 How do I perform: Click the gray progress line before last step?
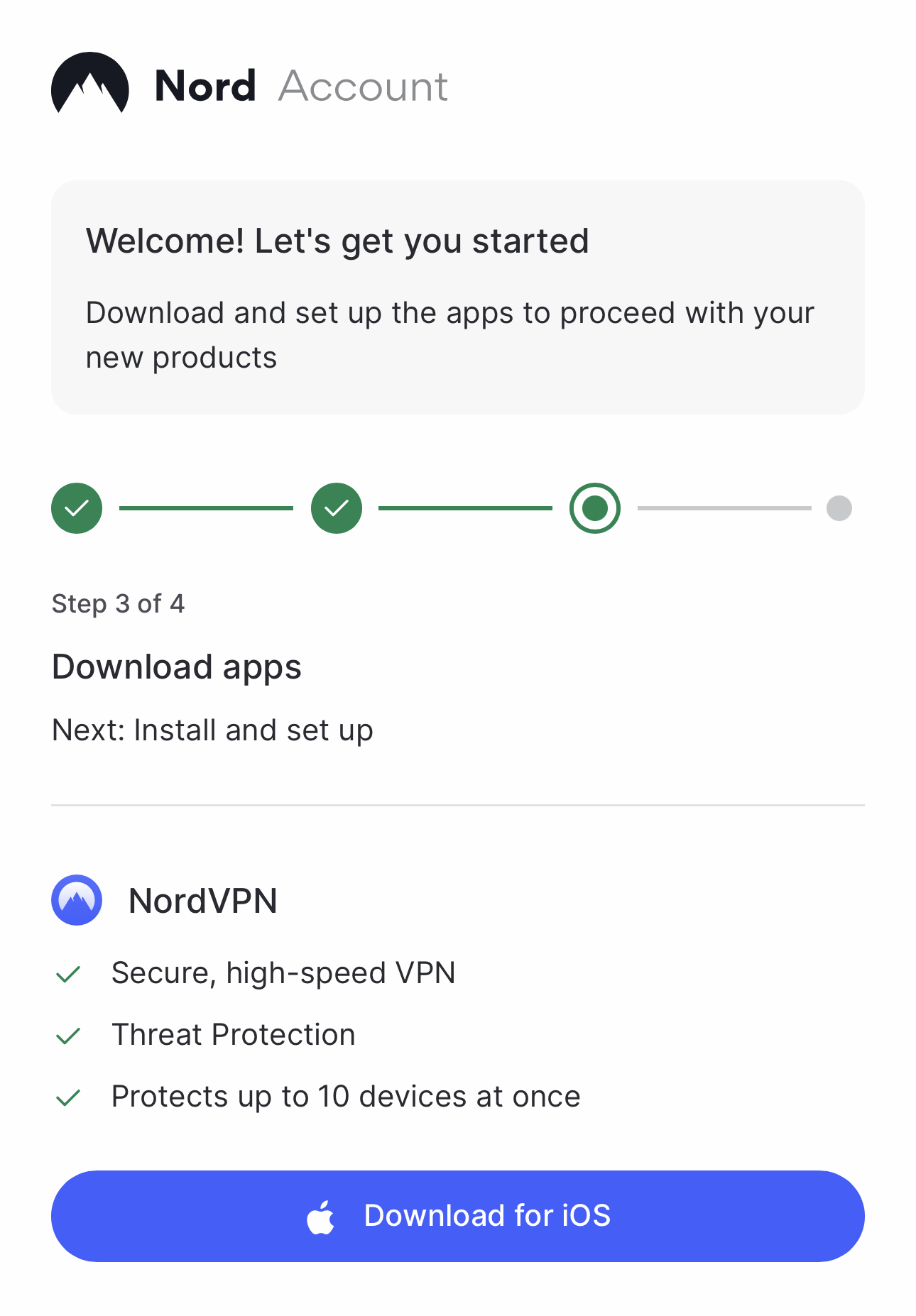pos(724,508)
